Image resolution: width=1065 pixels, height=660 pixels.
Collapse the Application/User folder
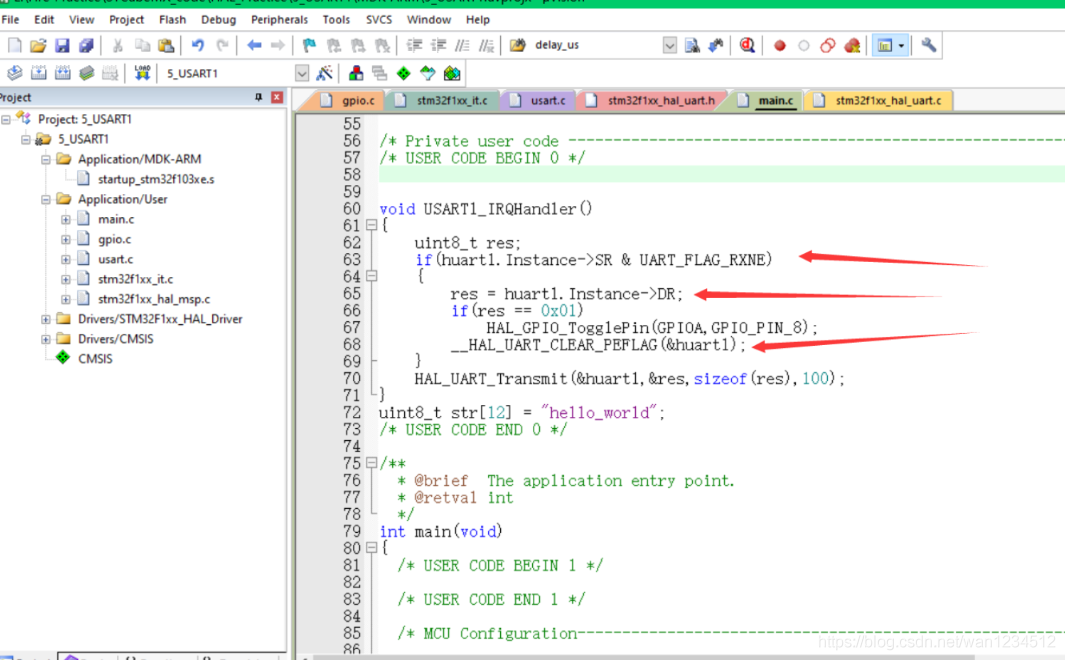[46, 199]
